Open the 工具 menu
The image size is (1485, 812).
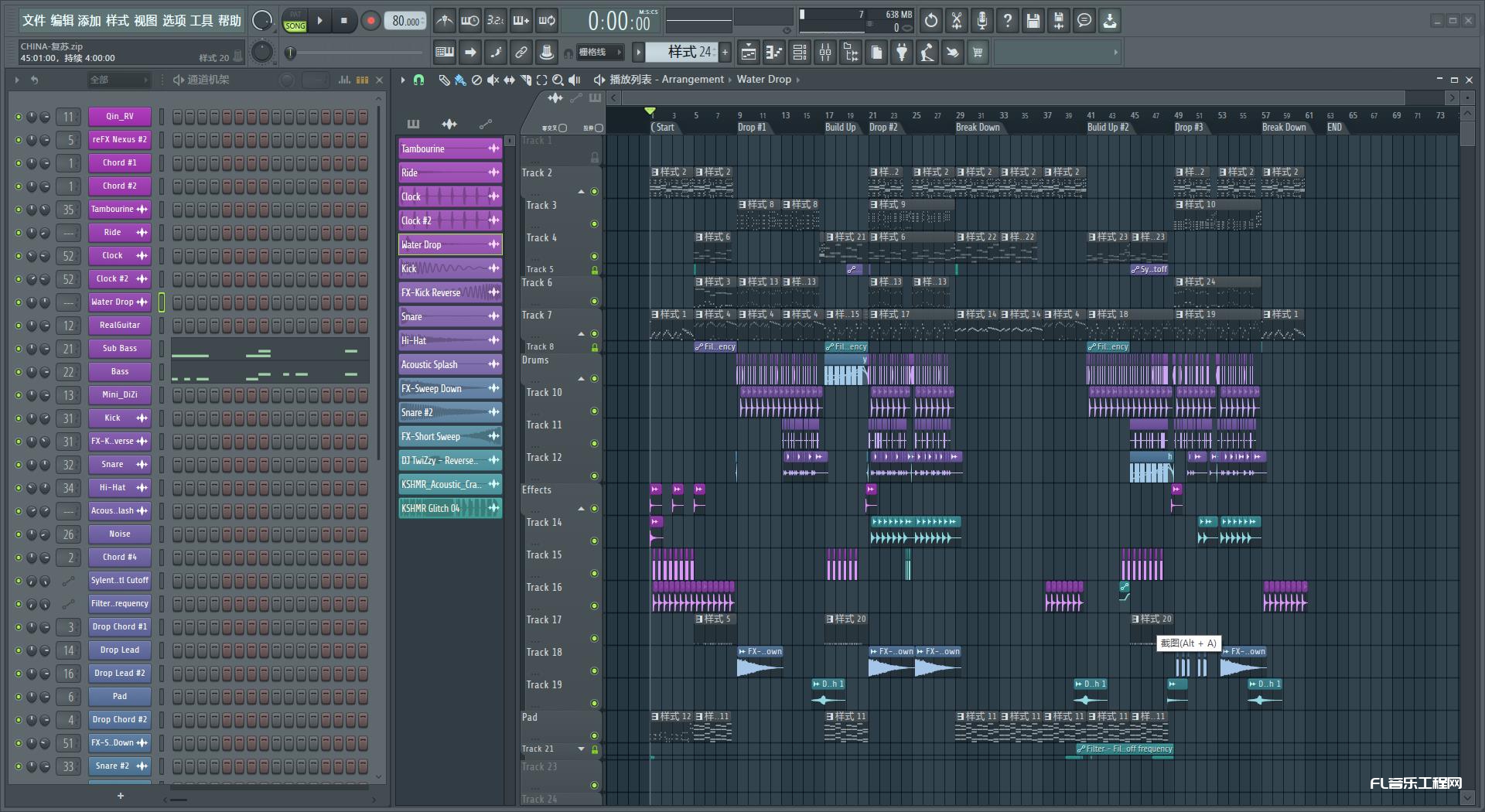click(201, 21)
